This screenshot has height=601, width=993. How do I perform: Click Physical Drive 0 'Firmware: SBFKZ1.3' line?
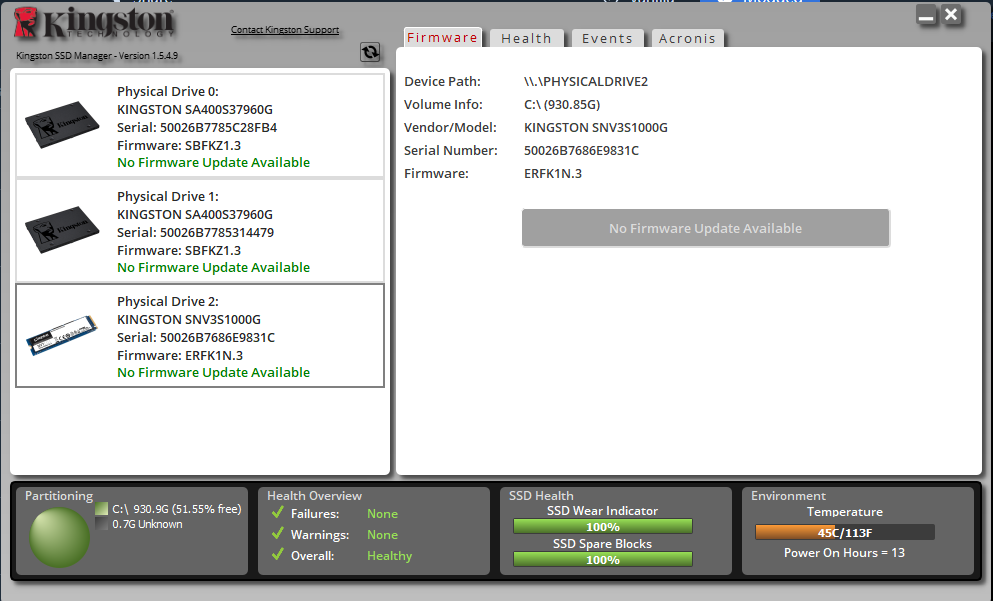(179, 145)
